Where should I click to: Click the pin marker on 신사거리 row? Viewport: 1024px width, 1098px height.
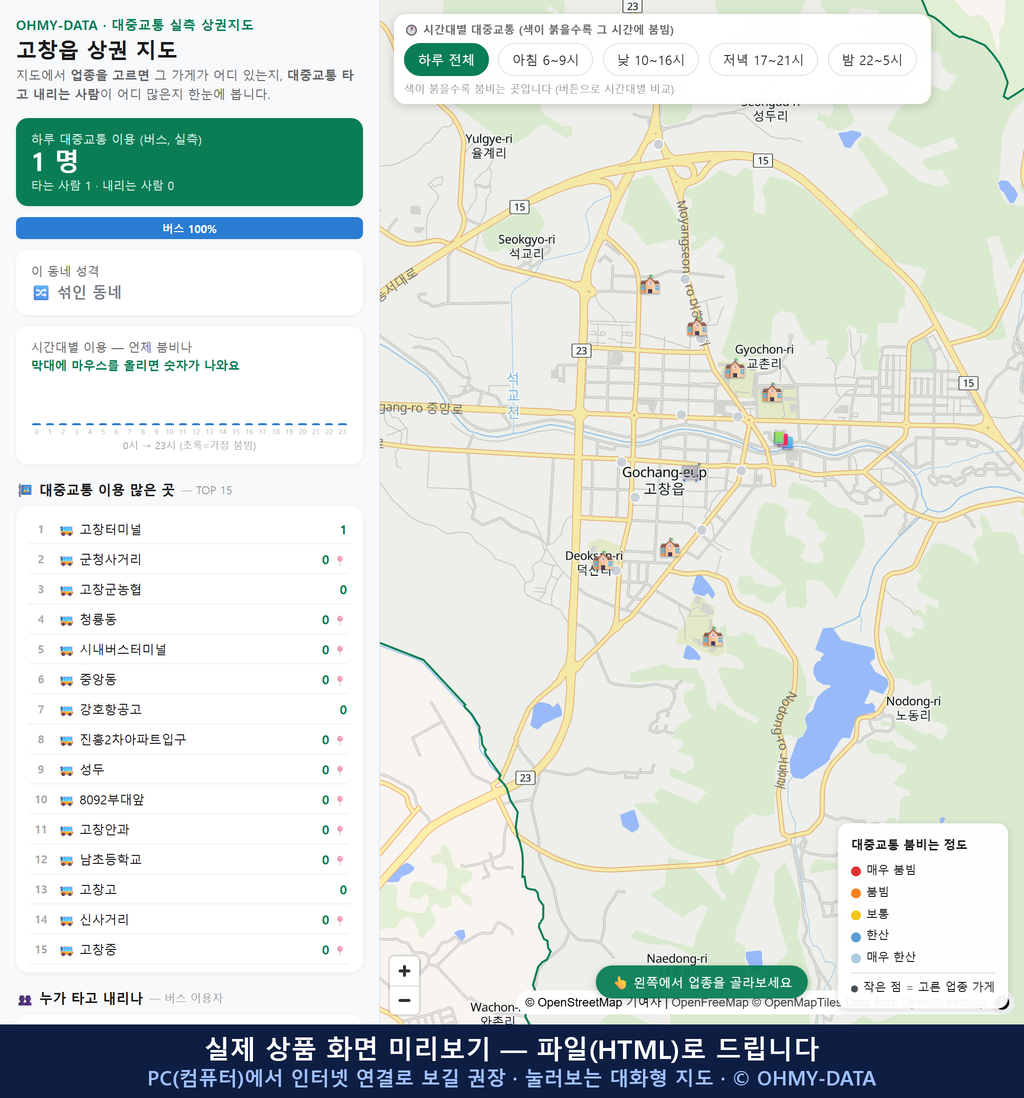pos(340,920)
